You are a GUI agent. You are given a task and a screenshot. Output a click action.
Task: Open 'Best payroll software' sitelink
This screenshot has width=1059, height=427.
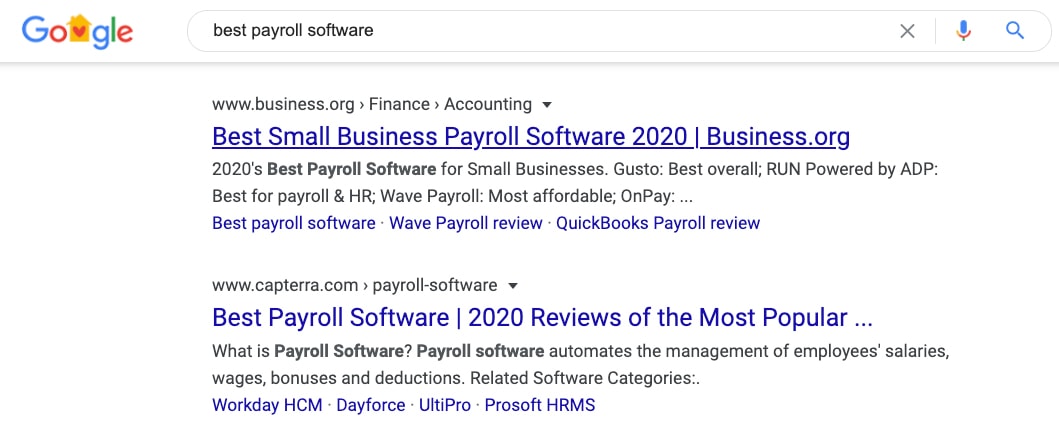(294, 223)
